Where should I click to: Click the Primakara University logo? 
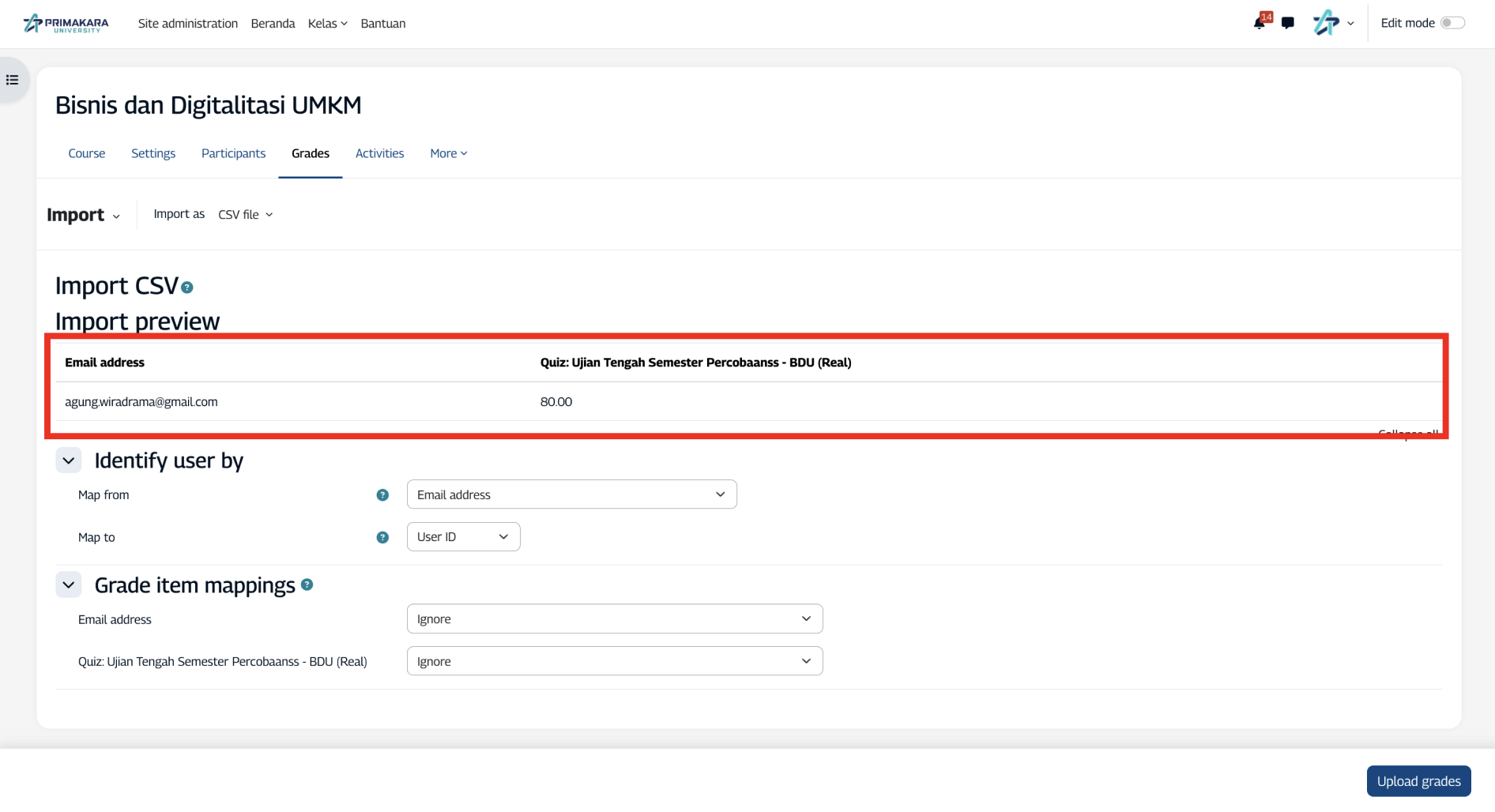[x=66, y=24]
